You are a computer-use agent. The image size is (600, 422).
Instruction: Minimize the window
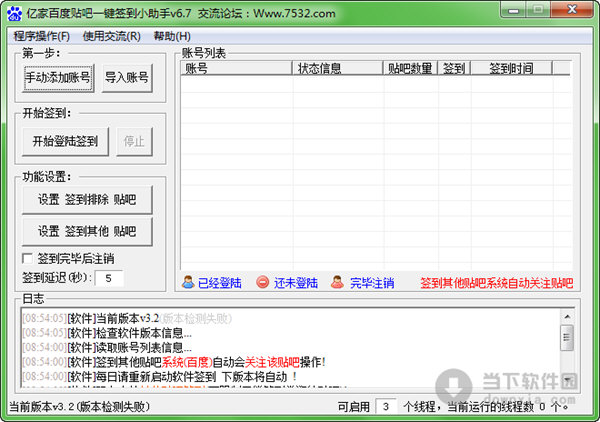tap(513, 10)
